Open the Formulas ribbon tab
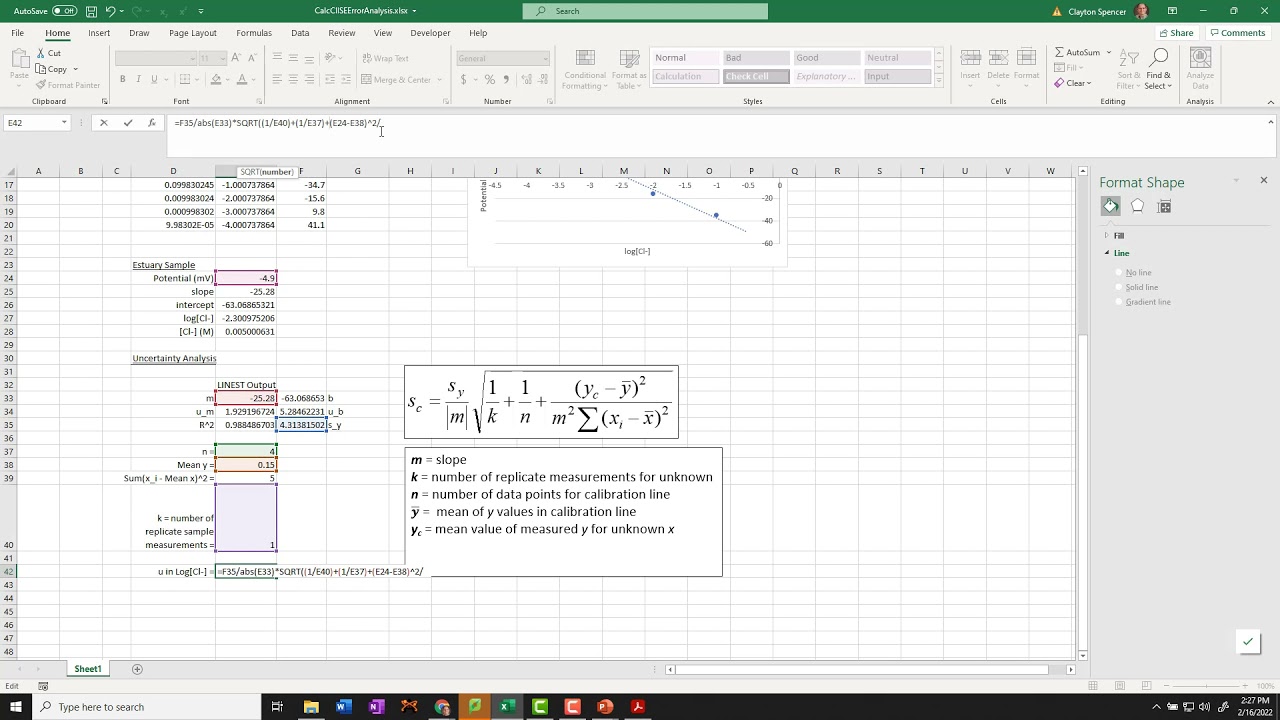 [254, 33]
